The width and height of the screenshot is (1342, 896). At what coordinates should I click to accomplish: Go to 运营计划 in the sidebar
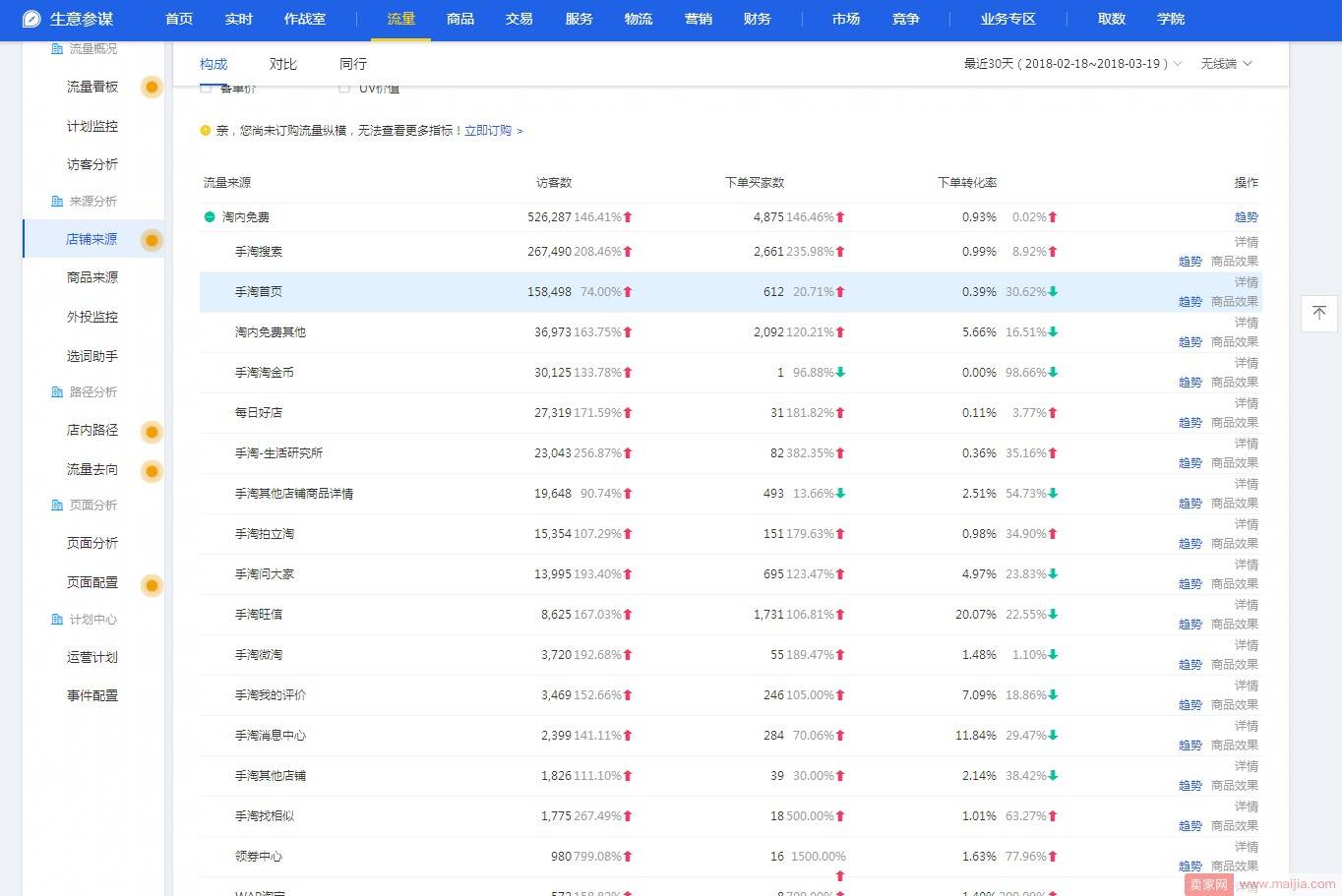(92, 657)
